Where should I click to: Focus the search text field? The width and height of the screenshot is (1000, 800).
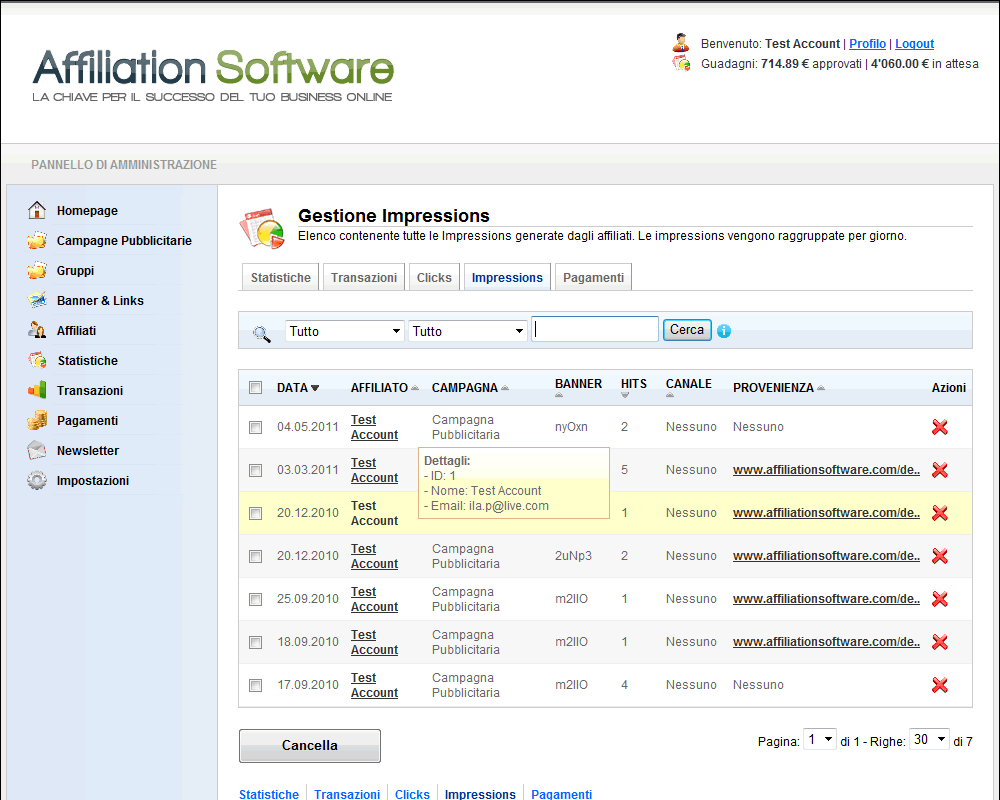(595, 330)
